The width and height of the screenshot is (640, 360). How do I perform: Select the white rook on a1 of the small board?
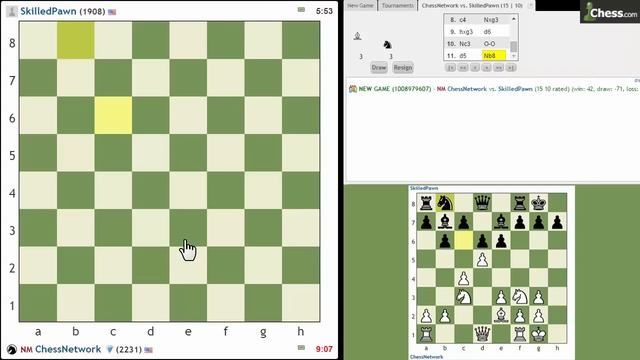(426, 334)
